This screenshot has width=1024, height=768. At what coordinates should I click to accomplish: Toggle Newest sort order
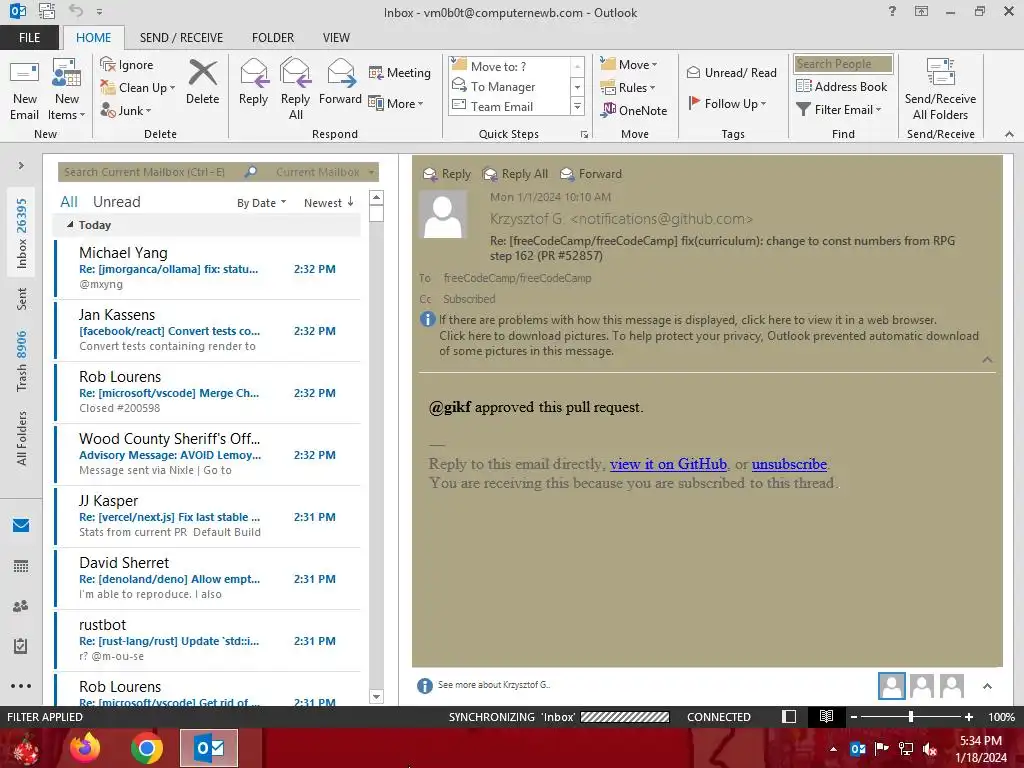point(328,203)
